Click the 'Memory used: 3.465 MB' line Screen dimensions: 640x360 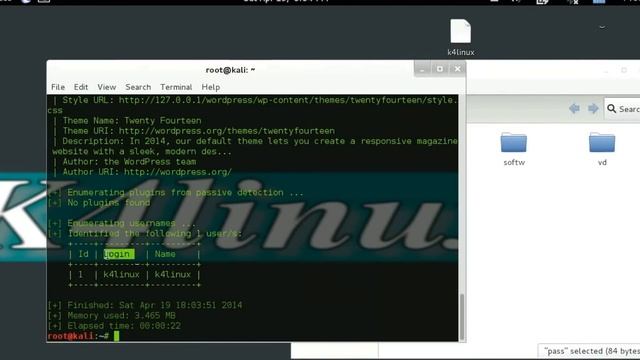pos(111,315)
